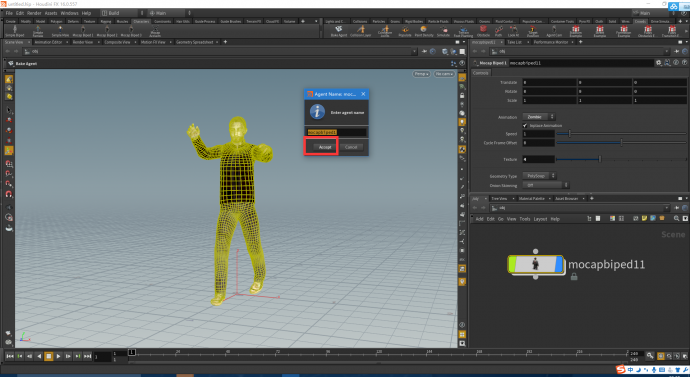This screenshot has width=690, height=377.
Task: Click the Agent Cam shelf tool
Action: pyautogui.click(x=554, y=31)
